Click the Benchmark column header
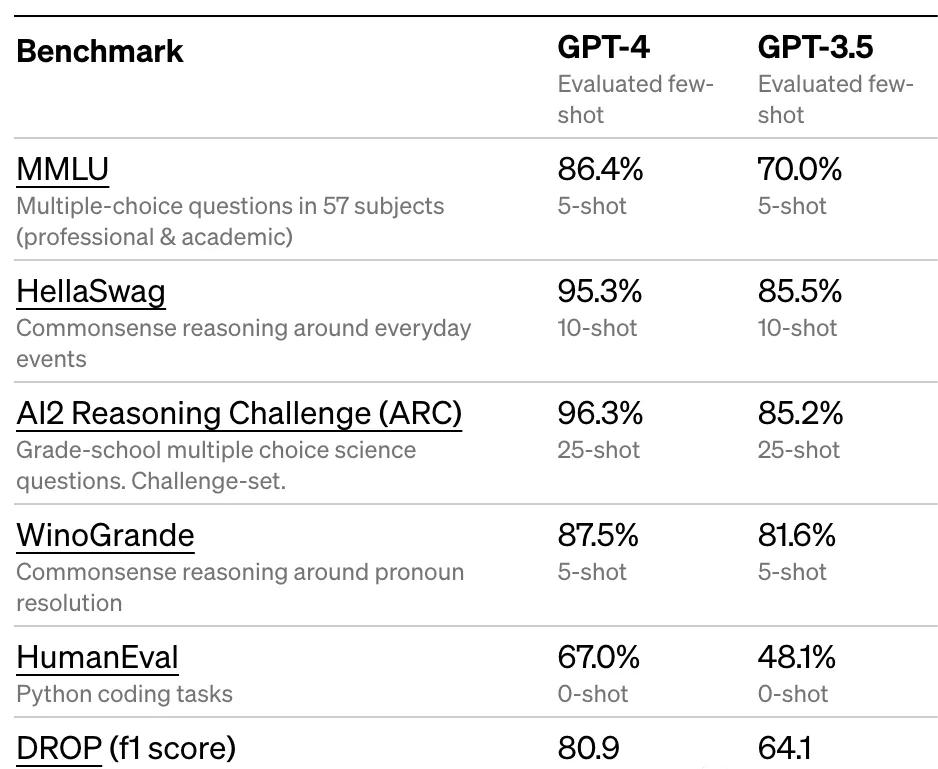This screenshot has height=769, width=938. click(x=100, y=51)
